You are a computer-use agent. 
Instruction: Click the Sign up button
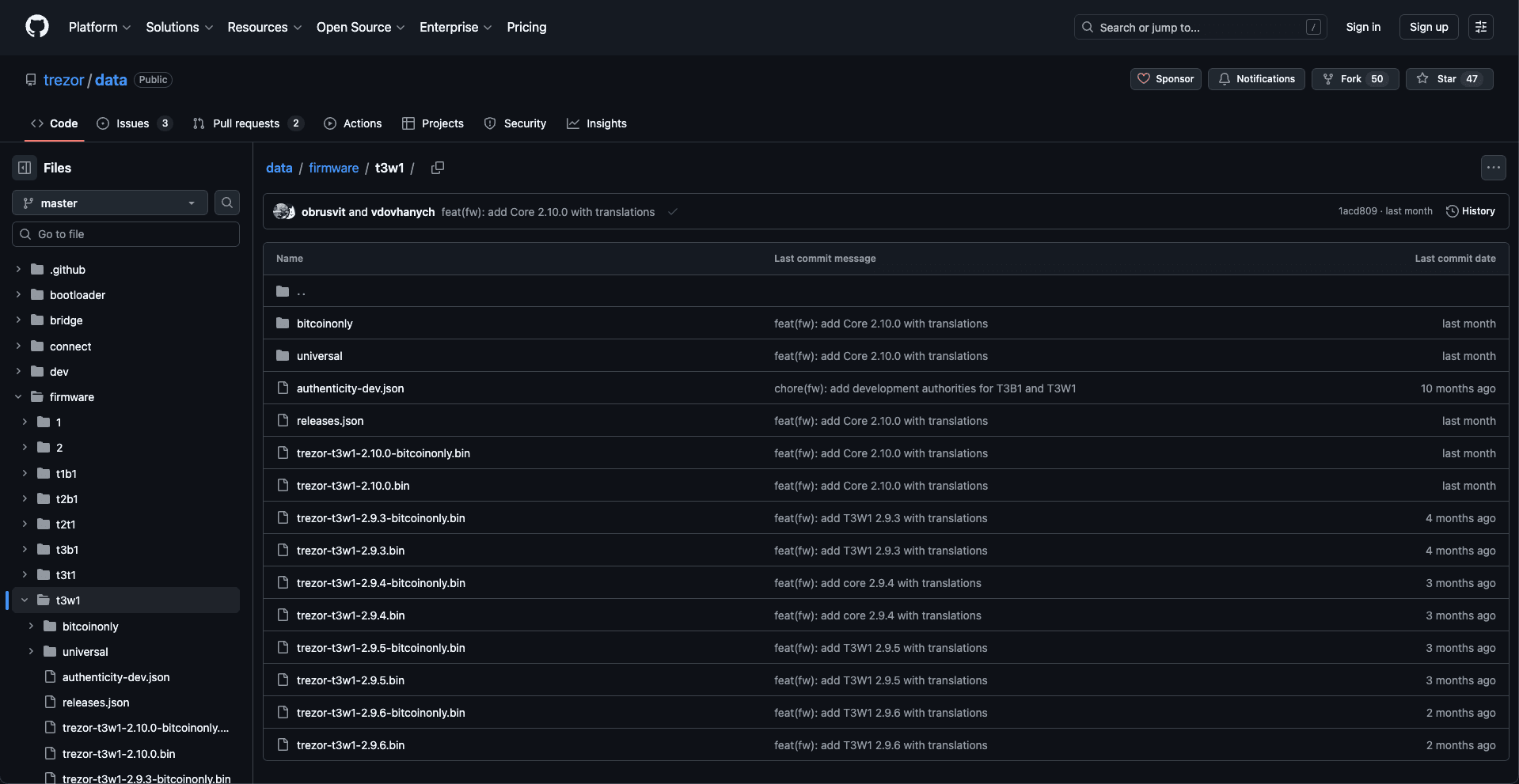(x=1427, y=26)
